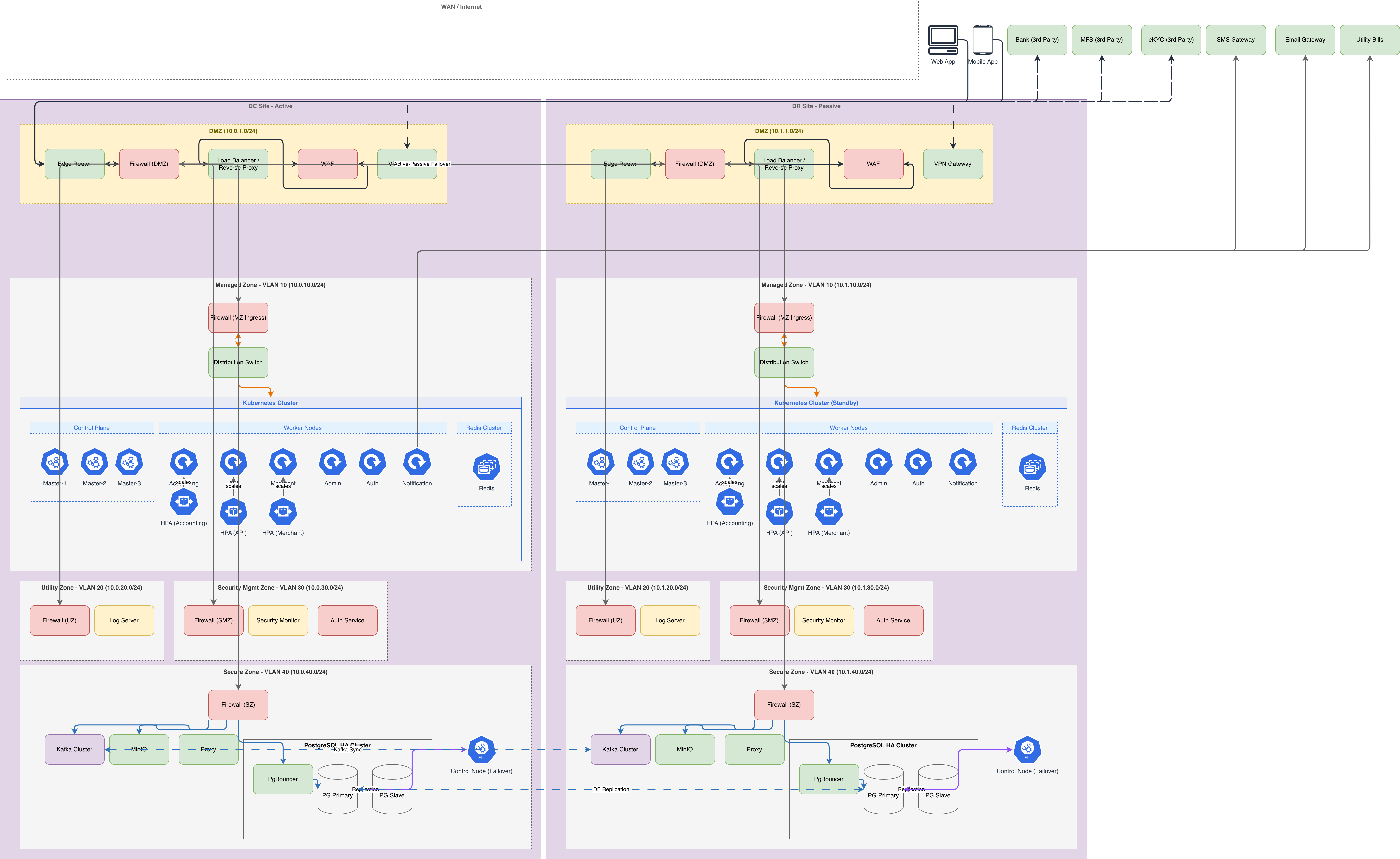The height and width of the screenshot is (859, 1400).
Task: Select Admin worker icon in DR standby cluster
Action: (878, 463)
